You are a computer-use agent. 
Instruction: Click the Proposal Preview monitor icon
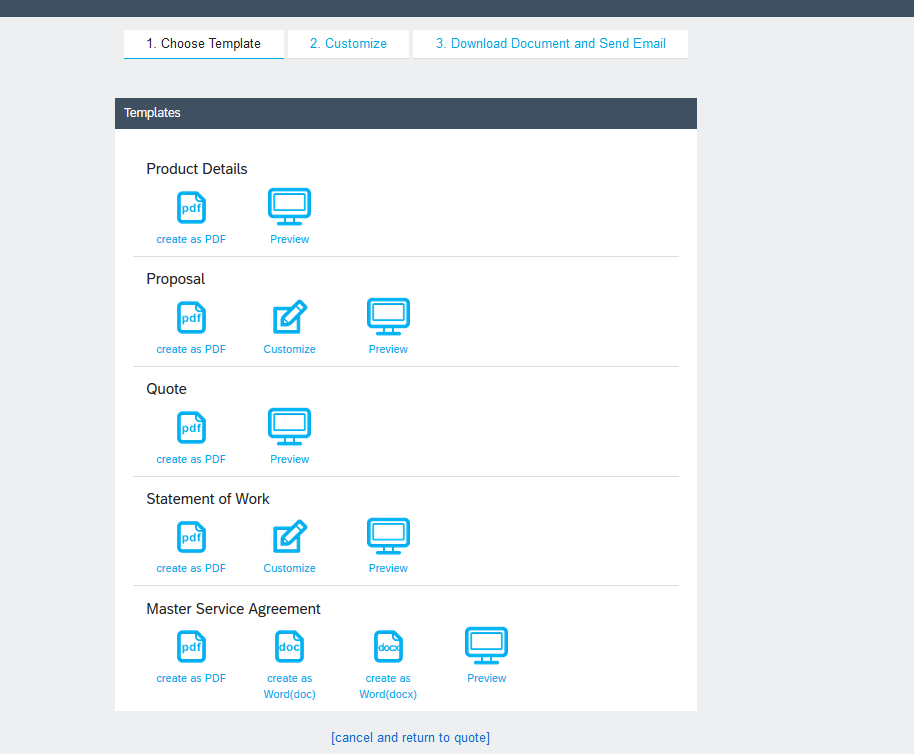[x=388, y=316]
